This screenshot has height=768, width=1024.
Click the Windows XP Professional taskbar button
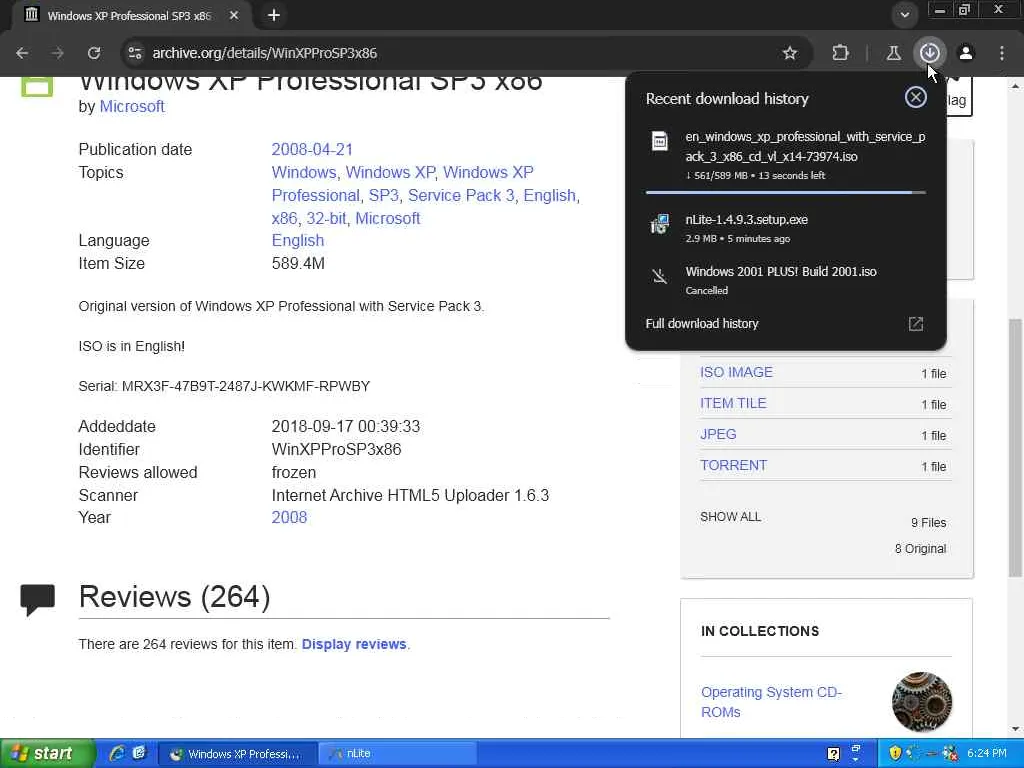[238, 754]
